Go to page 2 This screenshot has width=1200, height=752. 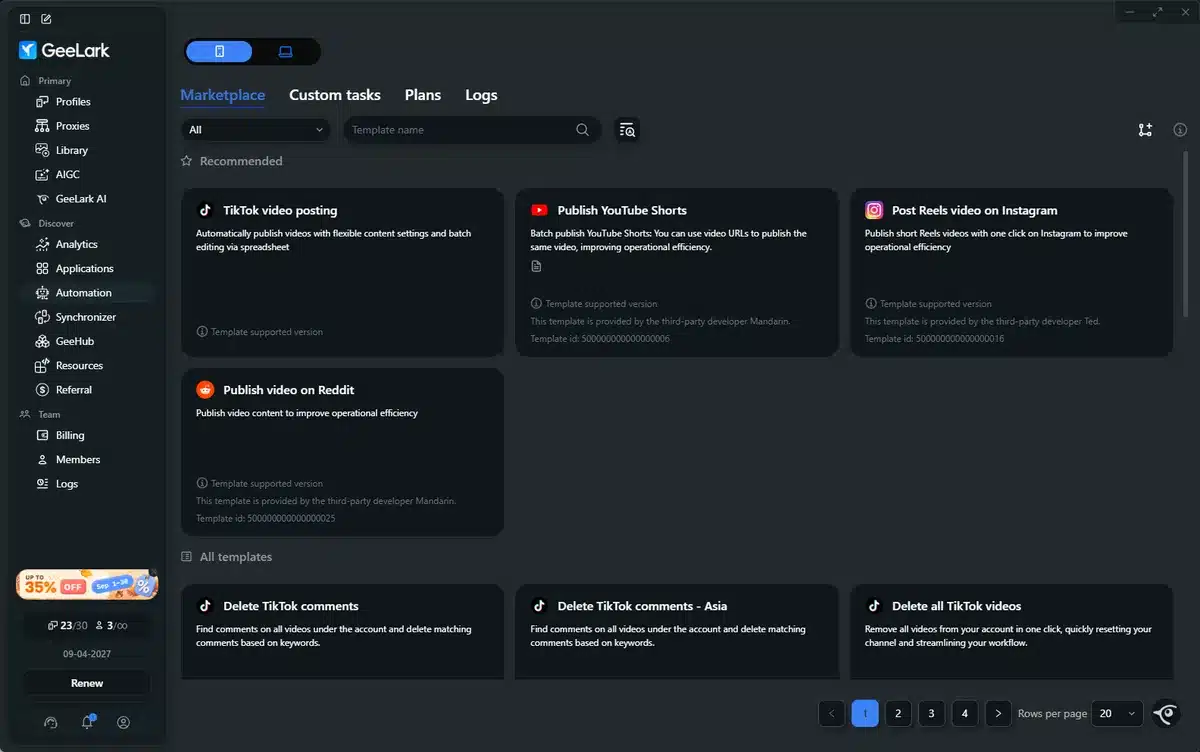(x=898, y=713)
